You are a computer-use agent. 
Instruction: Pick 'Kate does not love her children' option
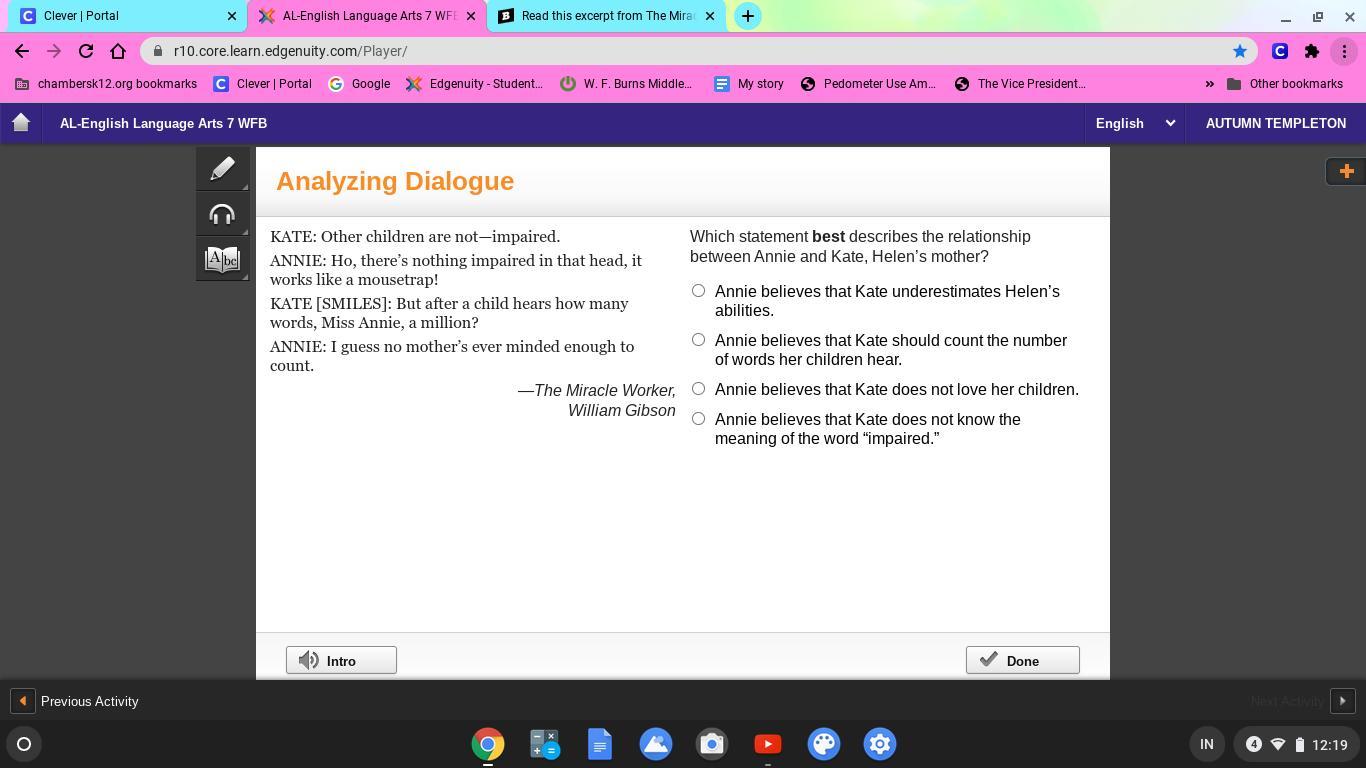click(x=698, y=389)
